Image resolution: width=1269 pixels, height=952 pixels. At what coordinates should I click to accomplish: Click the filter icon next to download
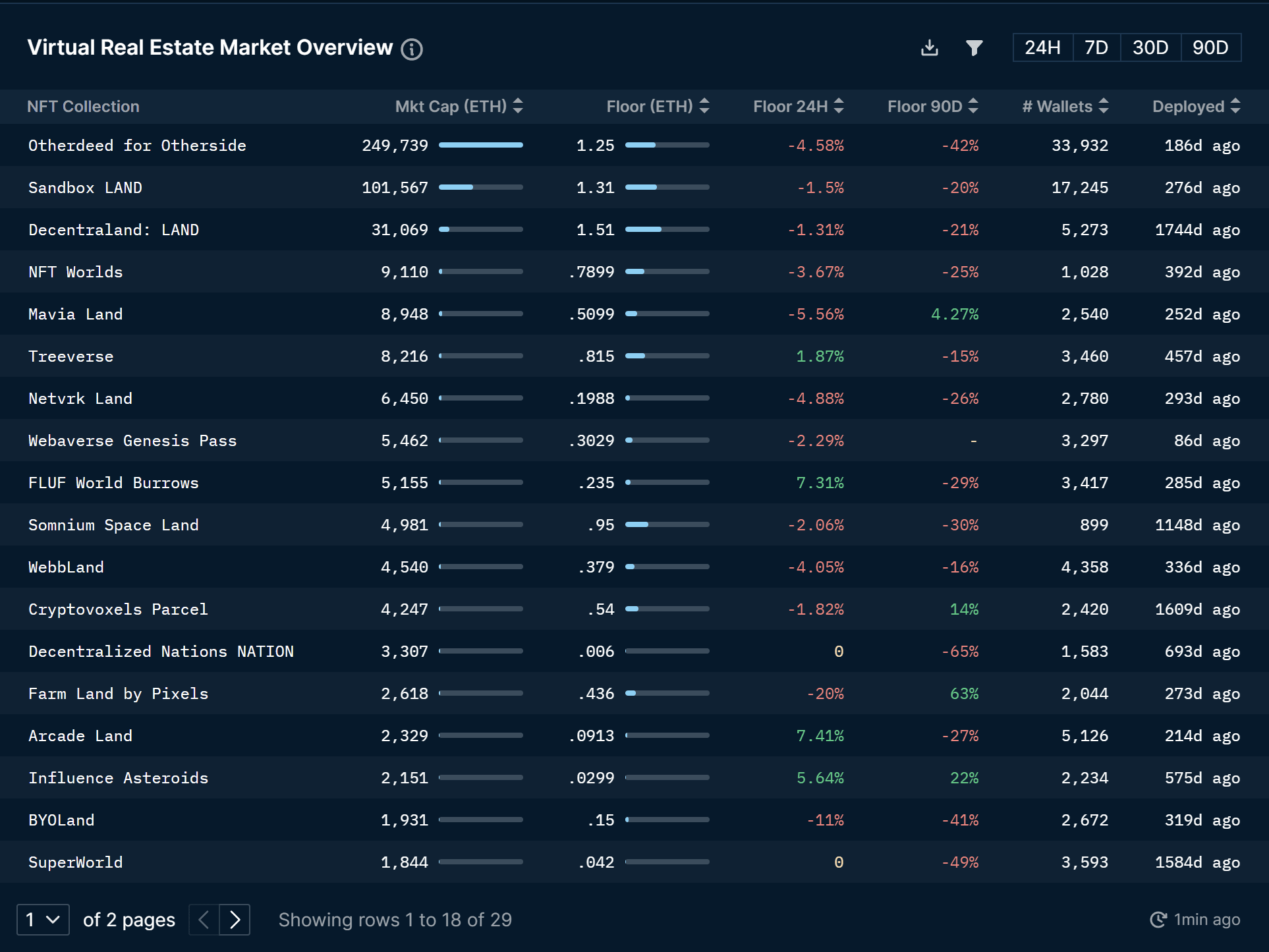tap(974, 47)
